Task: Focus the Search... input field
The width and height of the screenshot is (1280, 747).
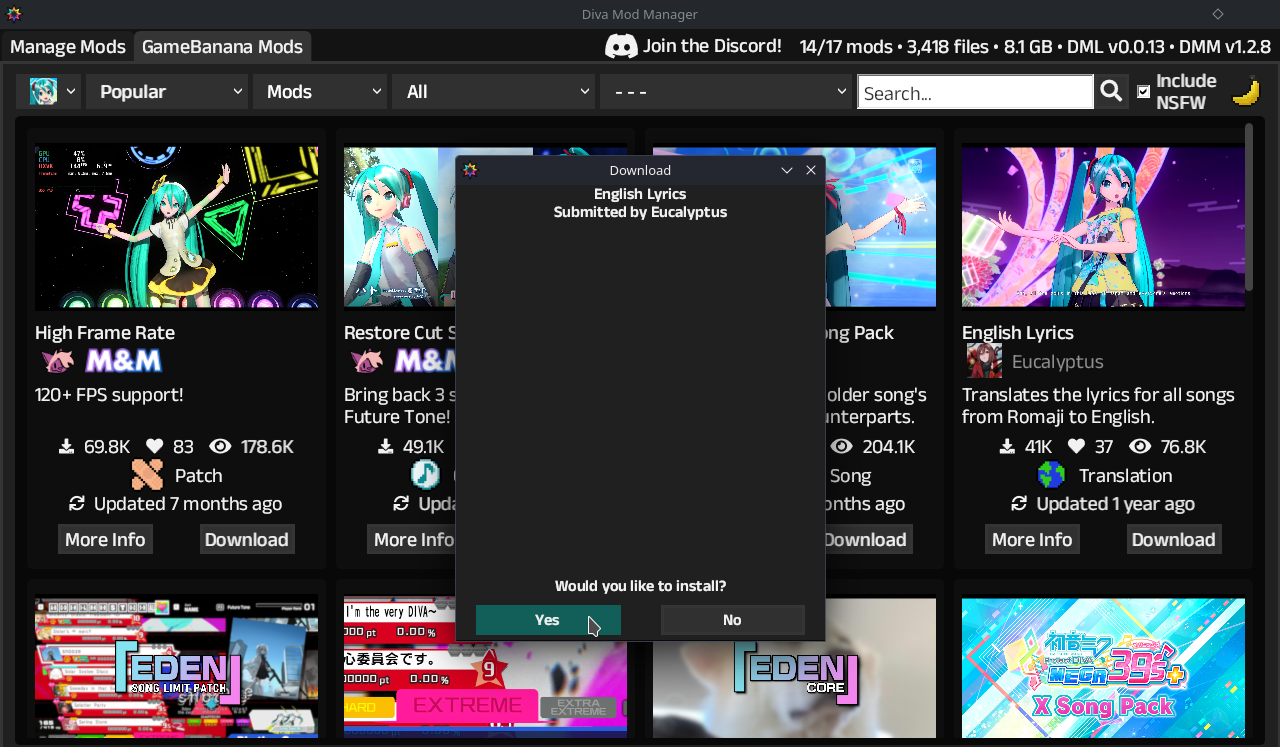Action: [975, 92]
